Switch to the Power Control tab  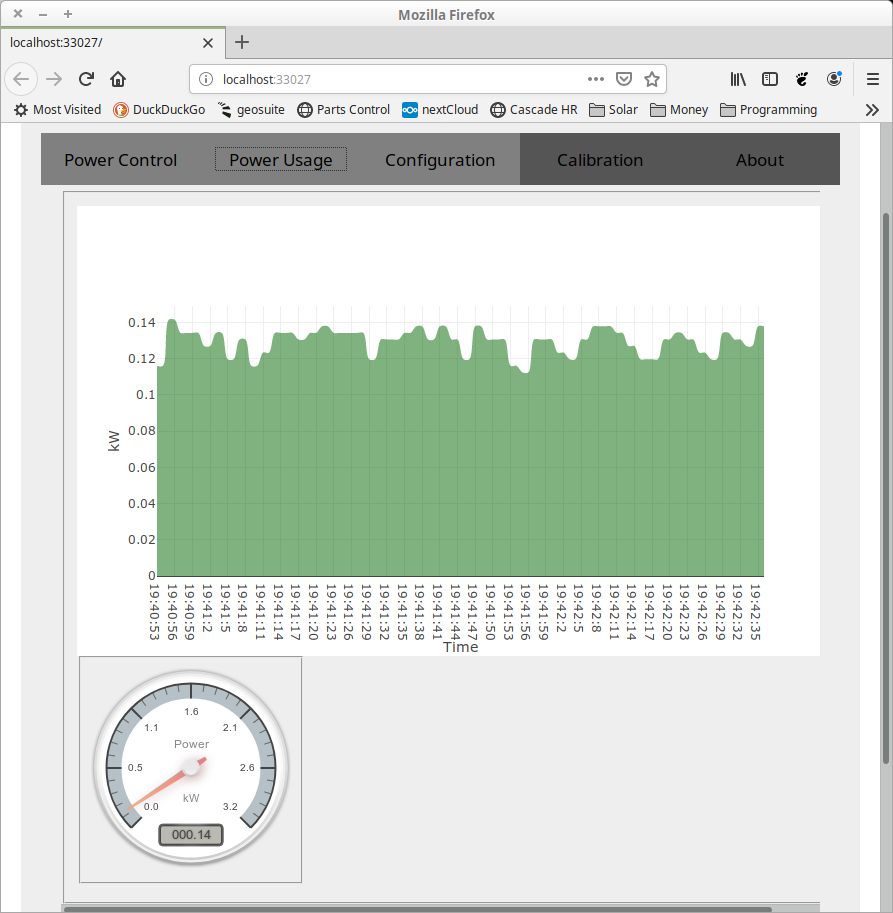coord(120,160)
